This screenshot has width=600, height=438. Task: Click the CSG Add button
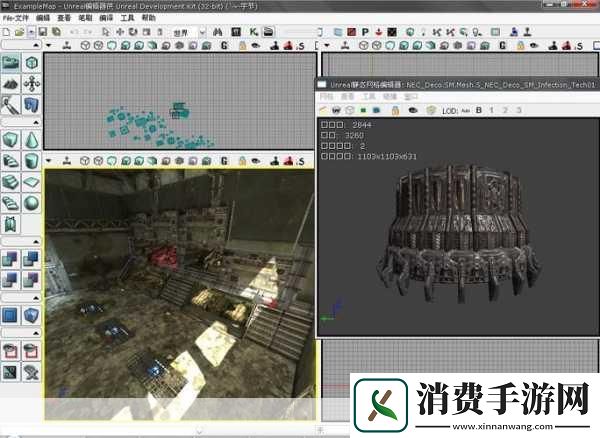(11, 259)
